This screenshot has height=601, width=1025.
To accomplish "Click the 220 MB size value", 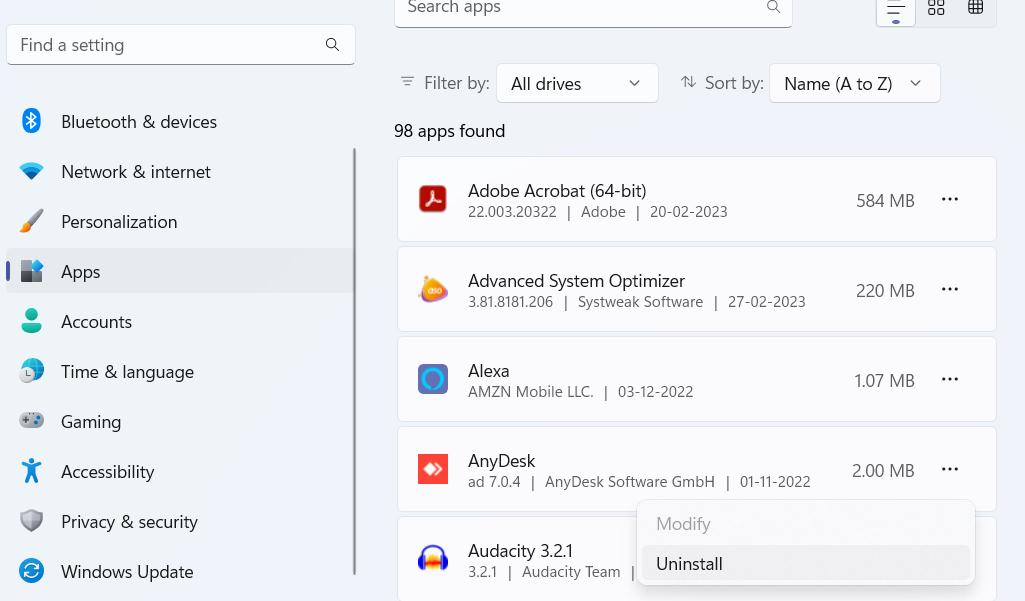I will (x=885, y=291).
